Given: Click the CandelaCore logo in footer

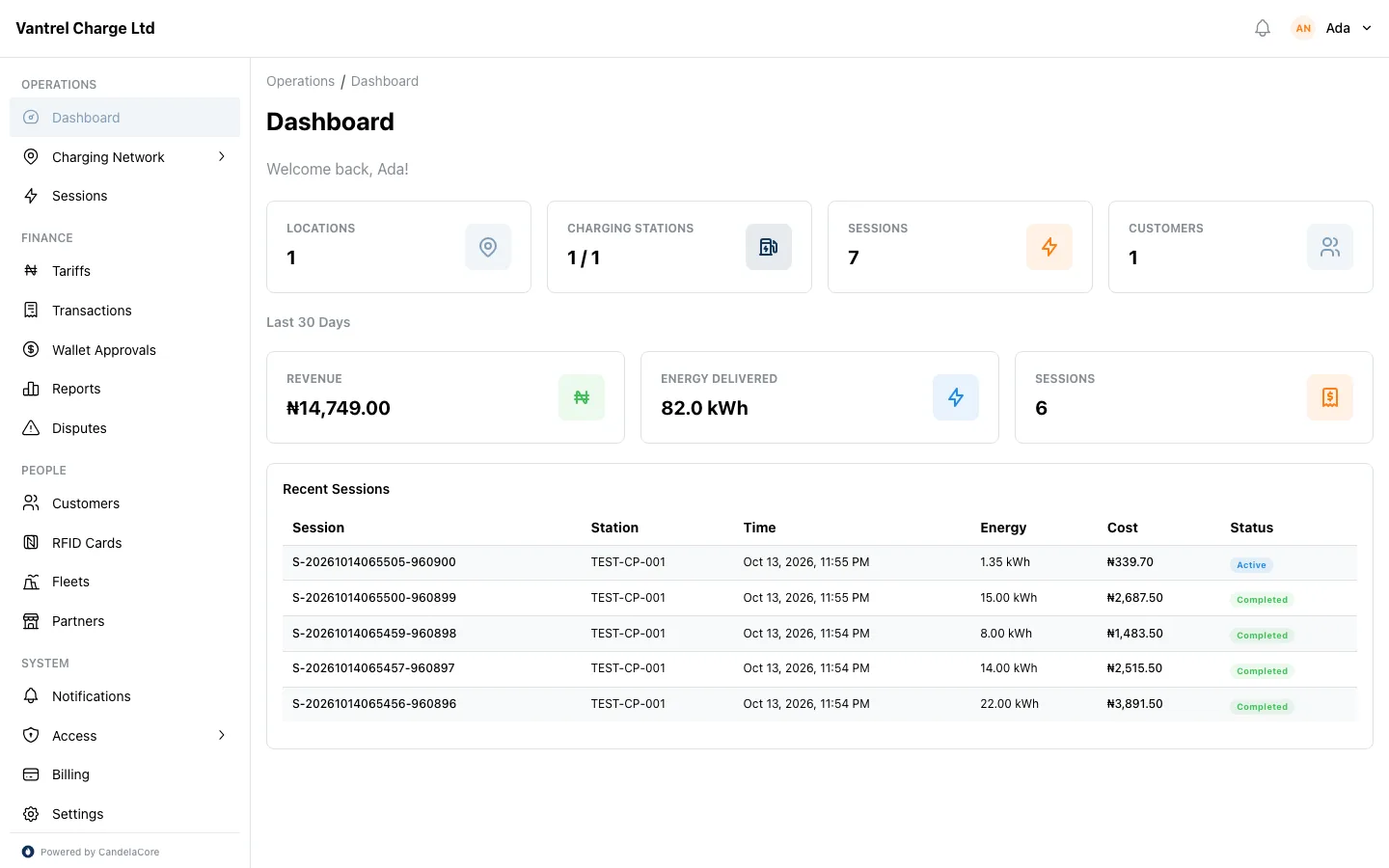Looking at the screenshot, I should click(x=28, y=852).
